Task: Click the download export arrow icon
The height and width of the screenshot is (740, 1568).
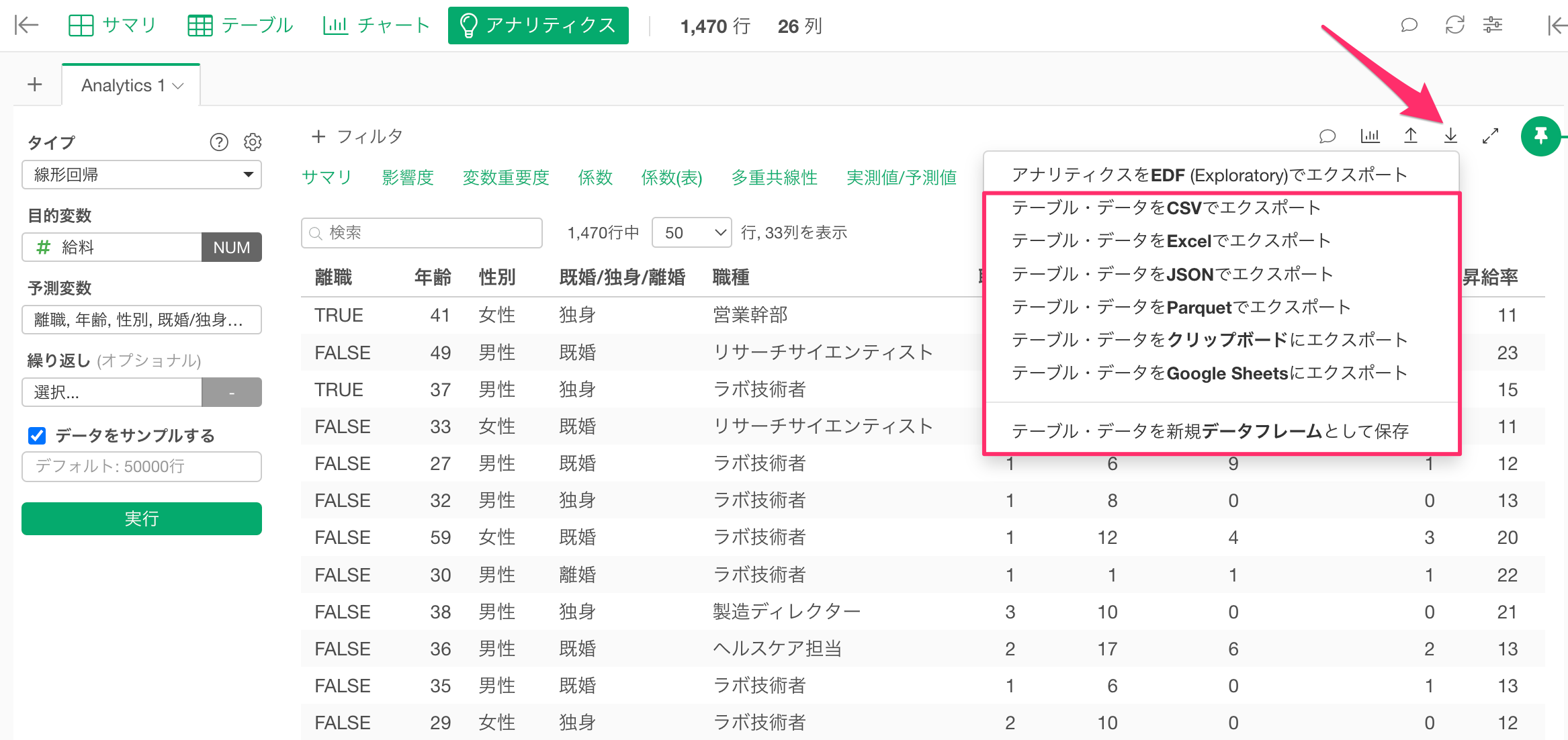Action: [1450, 136]
